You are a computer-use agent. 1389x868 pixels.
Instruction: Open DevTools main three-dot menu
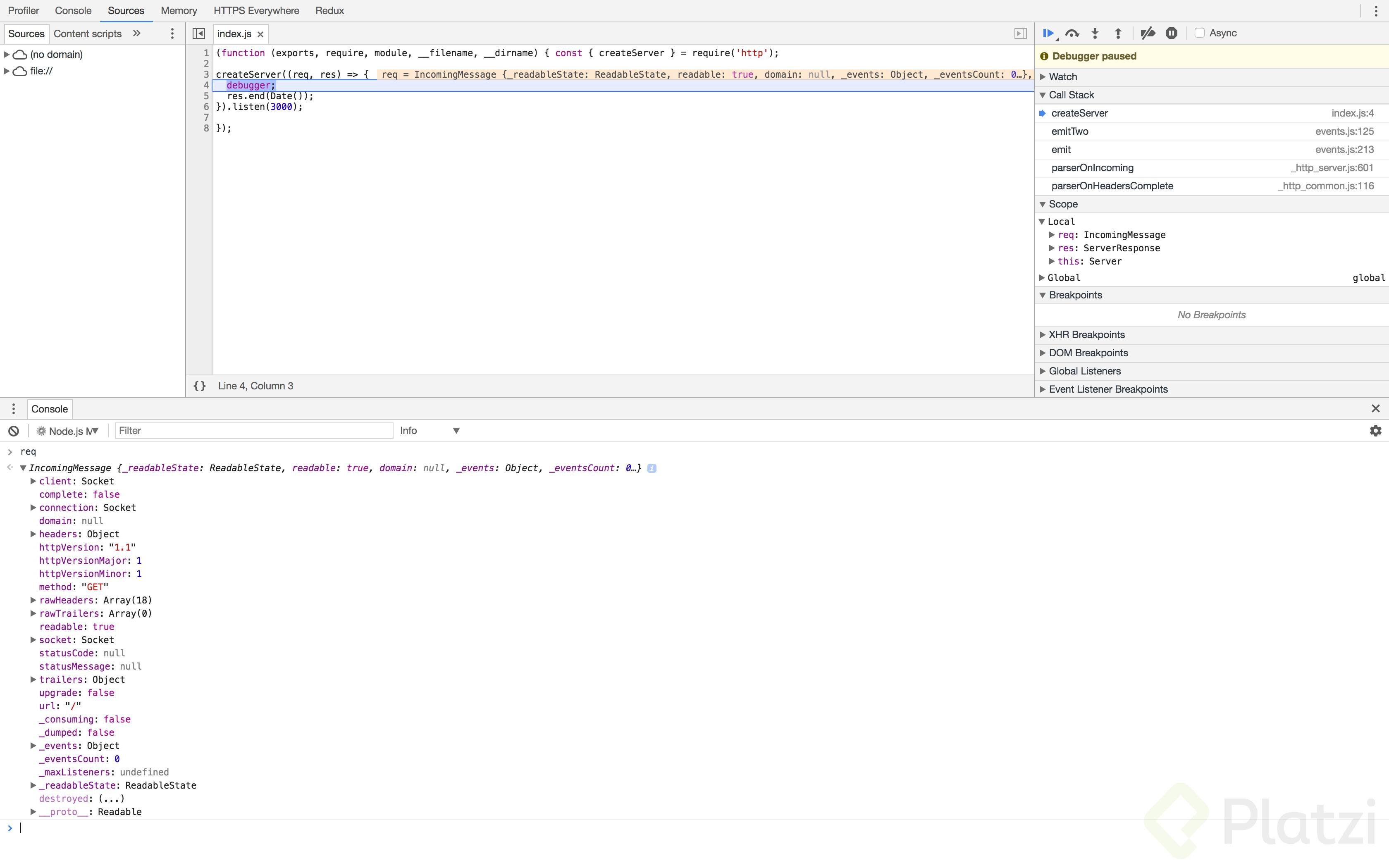coord(1376,11)
